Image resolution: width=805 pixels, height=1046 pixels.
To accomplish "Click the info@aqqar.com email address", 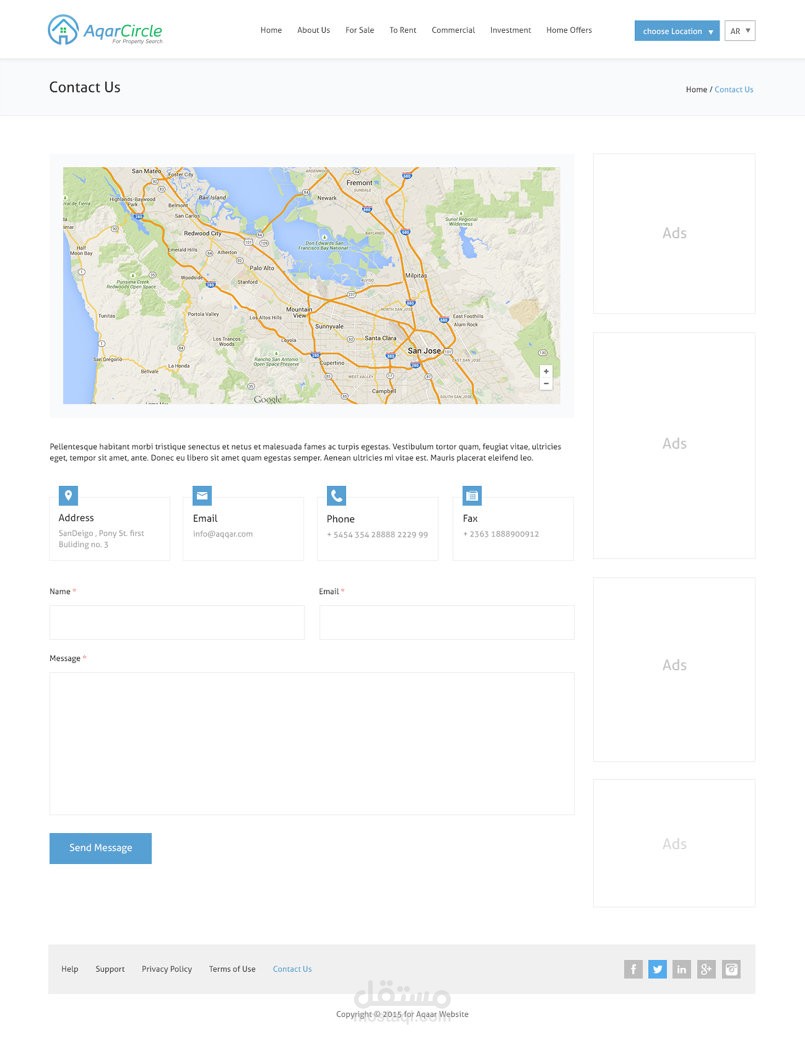I will coord(223,534).
